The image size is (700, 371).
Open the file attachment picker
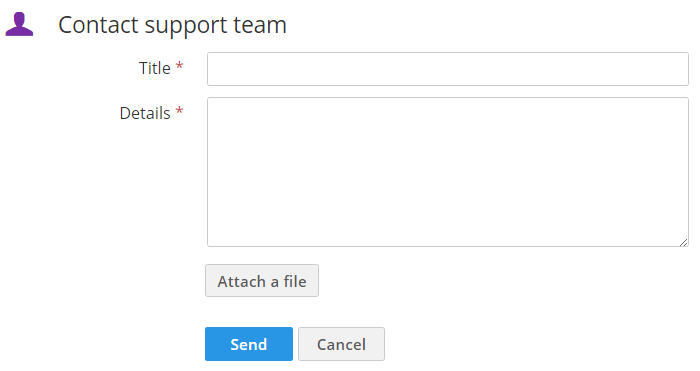(262, 281)
